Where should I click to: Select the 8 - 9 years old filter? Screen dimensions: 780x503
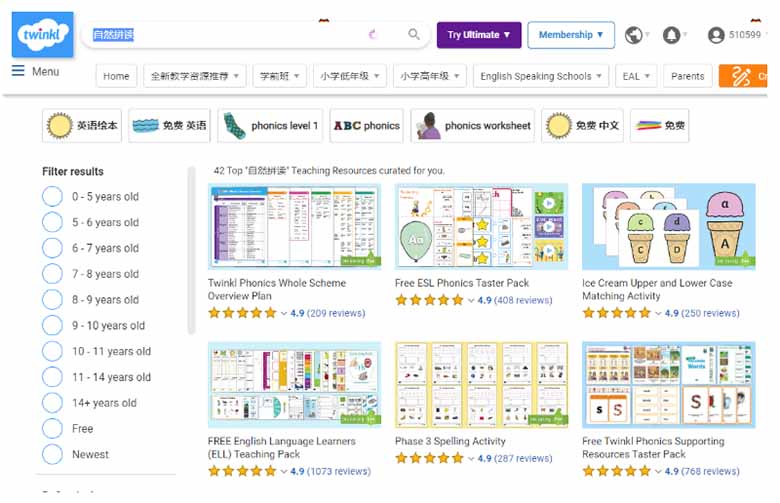point(52,300)
